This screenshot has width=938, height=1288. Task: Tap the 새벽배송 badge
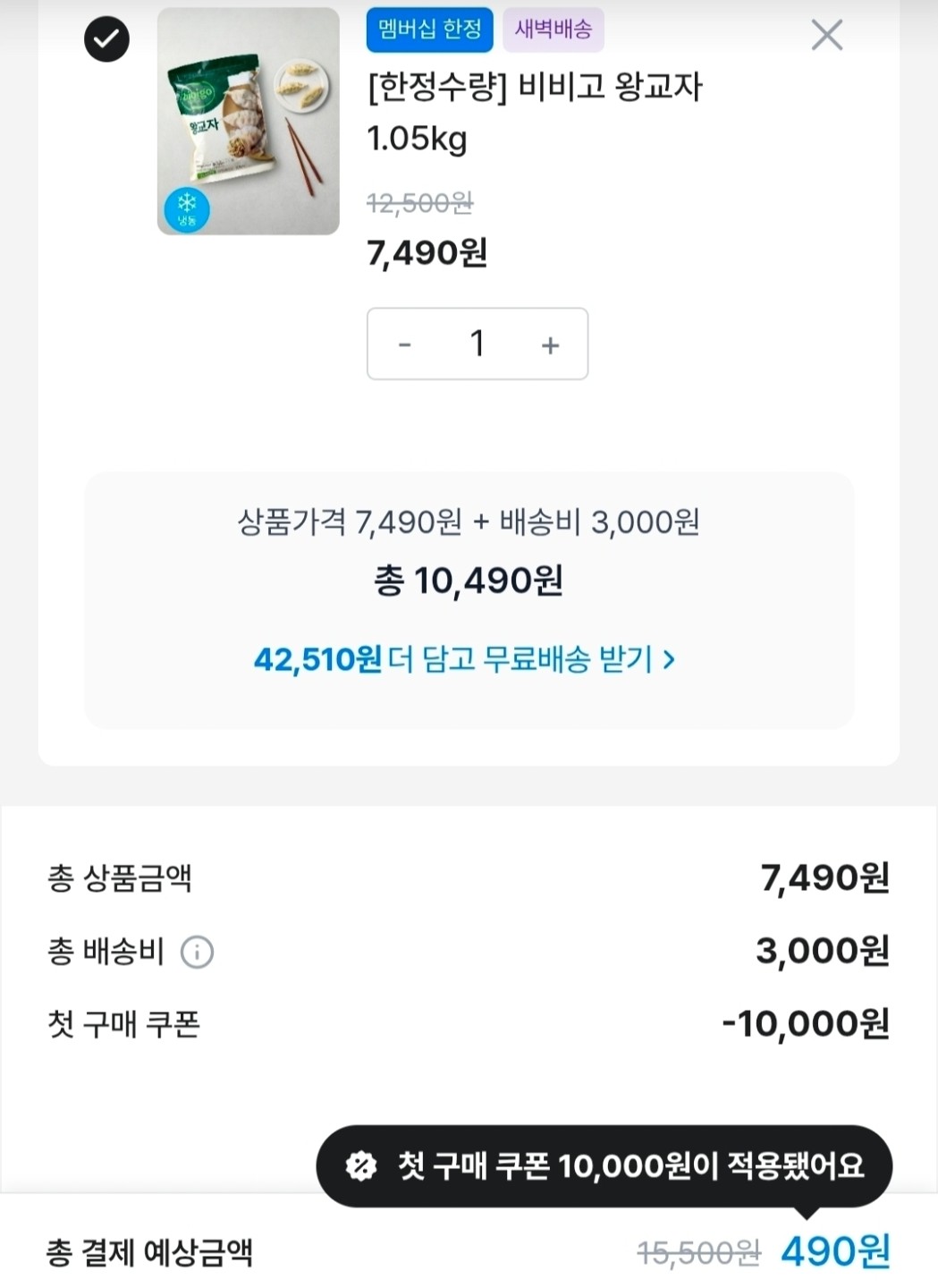click(x=554, y=30)
